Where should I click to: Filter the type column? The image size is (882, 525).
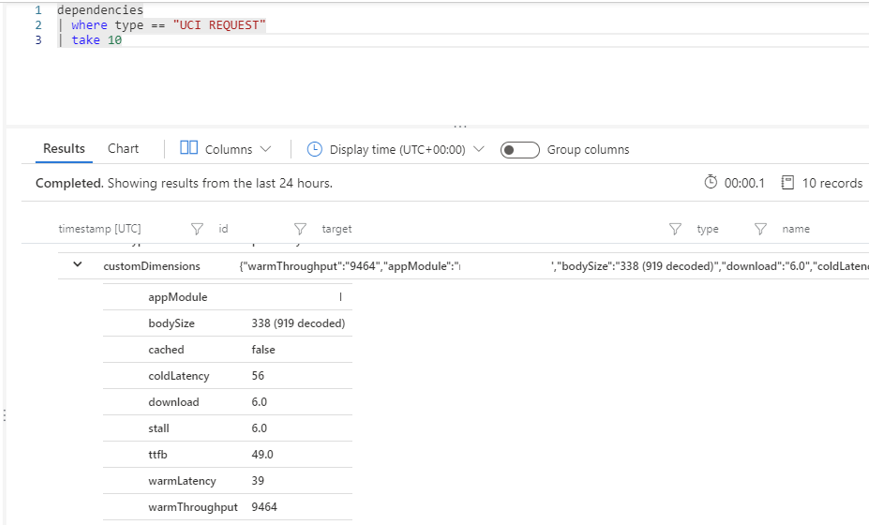pos(760,228)
